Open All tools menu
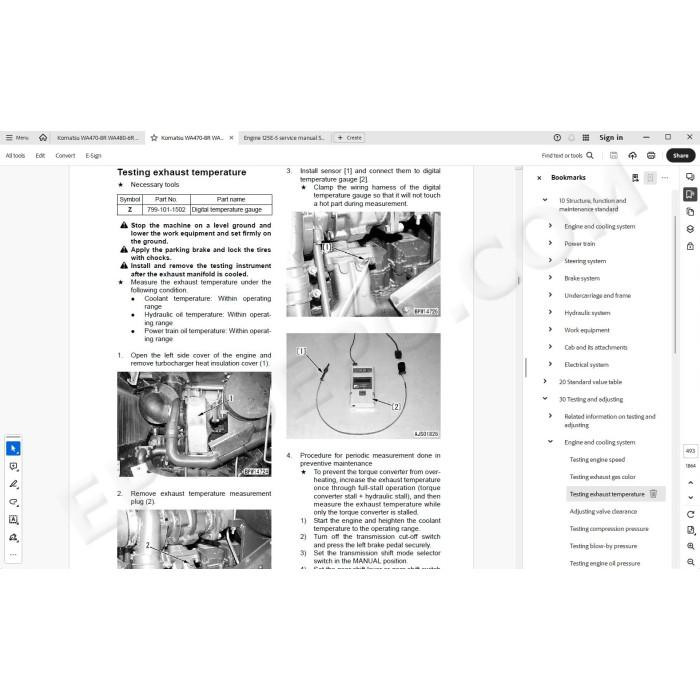Viewport: 700px width, 700px height. (x=15, y=155)
